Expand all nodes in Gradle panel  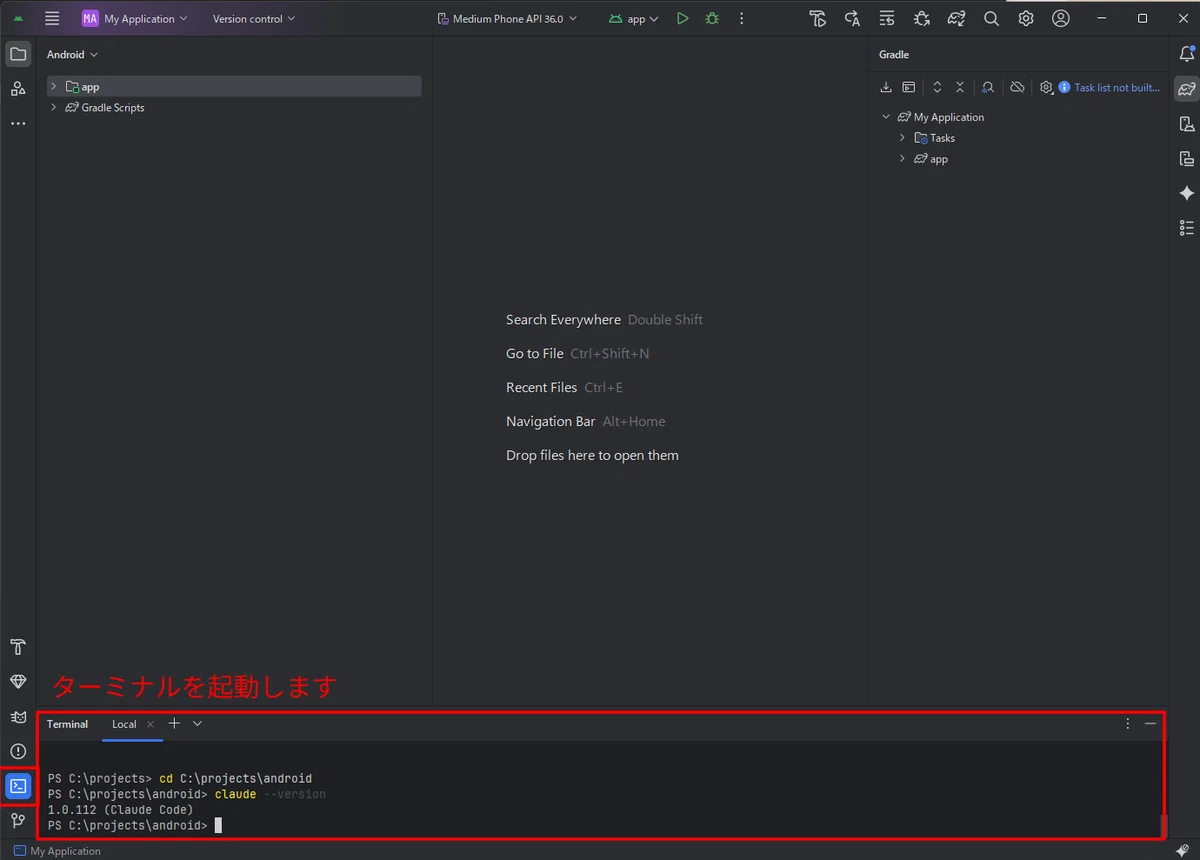tap(937, 87)
